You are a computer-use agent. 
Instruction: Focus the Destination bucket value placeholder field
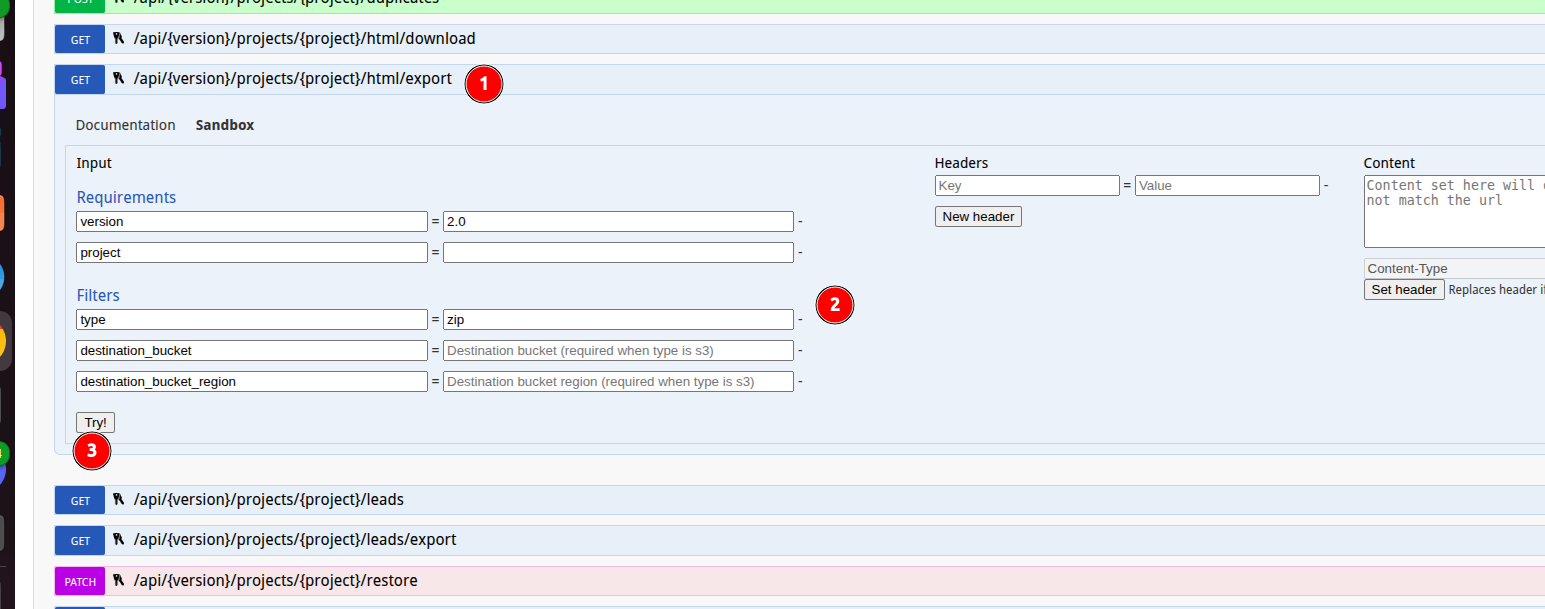tap(618, 351)
